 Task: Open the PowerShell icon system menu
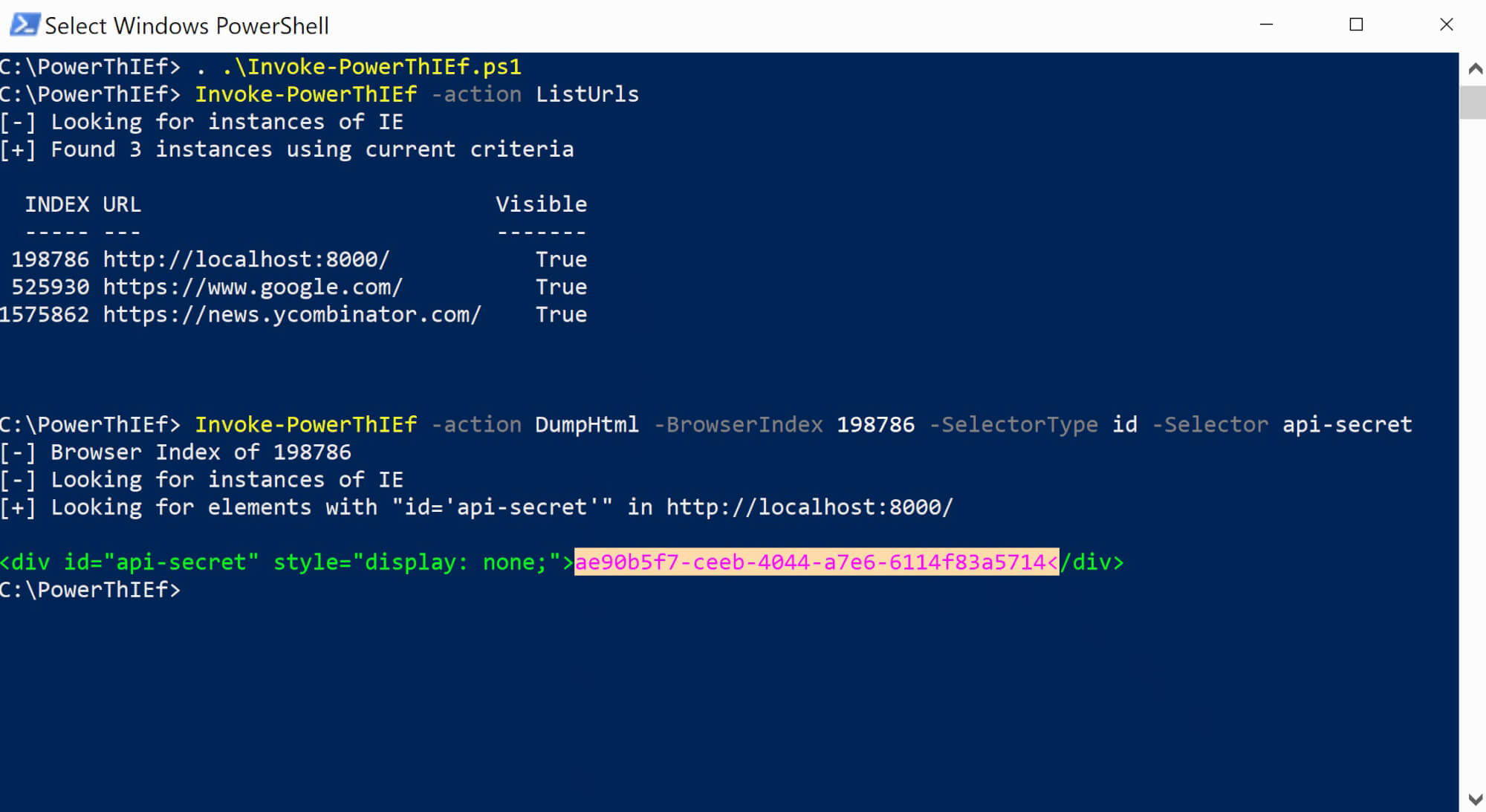24,25
